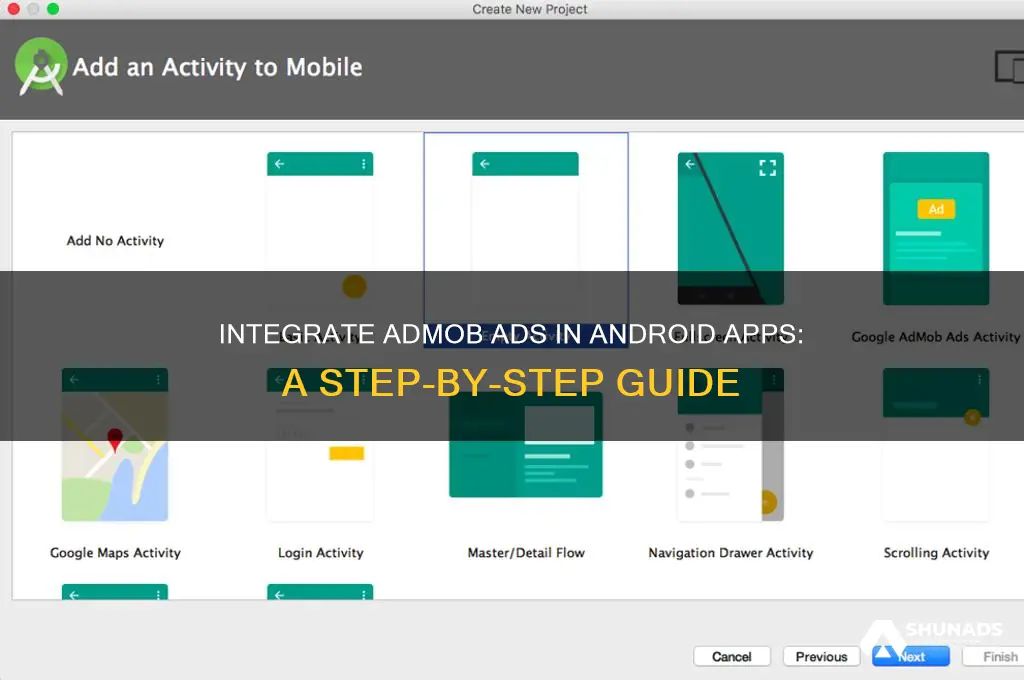This screenshot has height=680, width=1024.
Task: Click the yellow Ad badge in AdMob thumbnail
Action: pos(936,209)
